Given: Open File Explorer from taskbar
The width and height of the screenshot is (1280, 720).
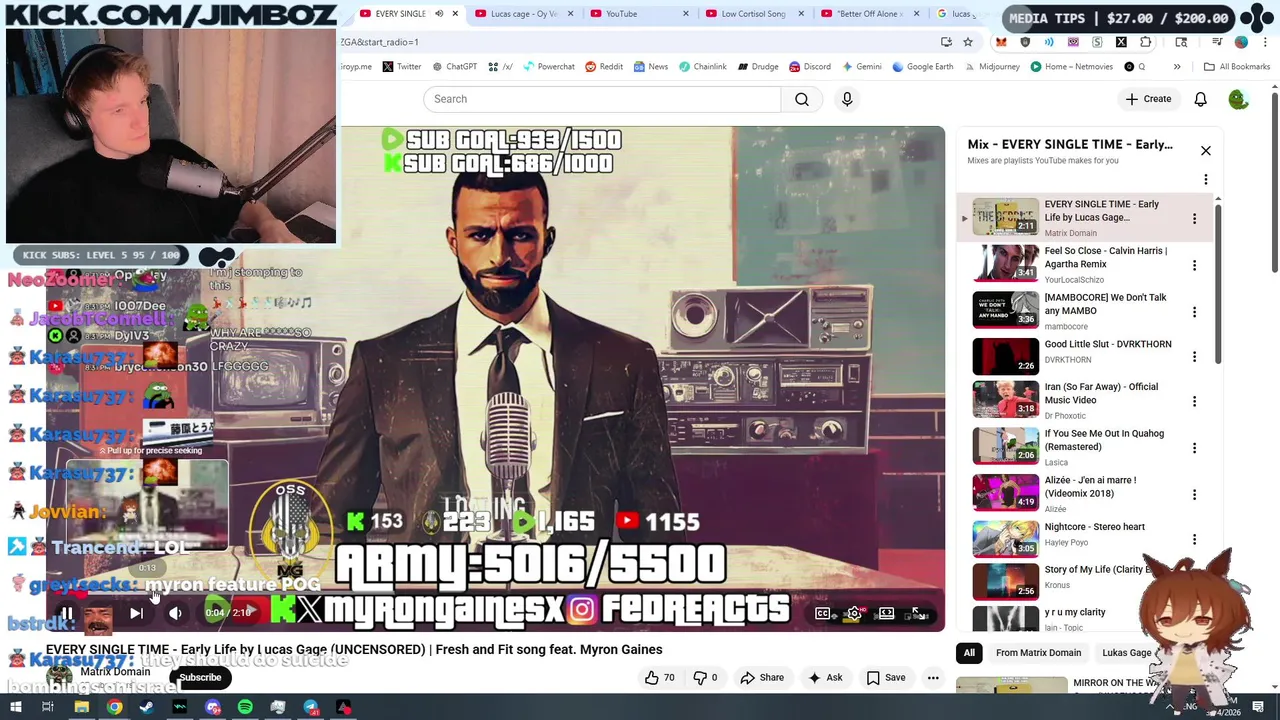Looking at the screenshot, I should (x=81, y=708).
